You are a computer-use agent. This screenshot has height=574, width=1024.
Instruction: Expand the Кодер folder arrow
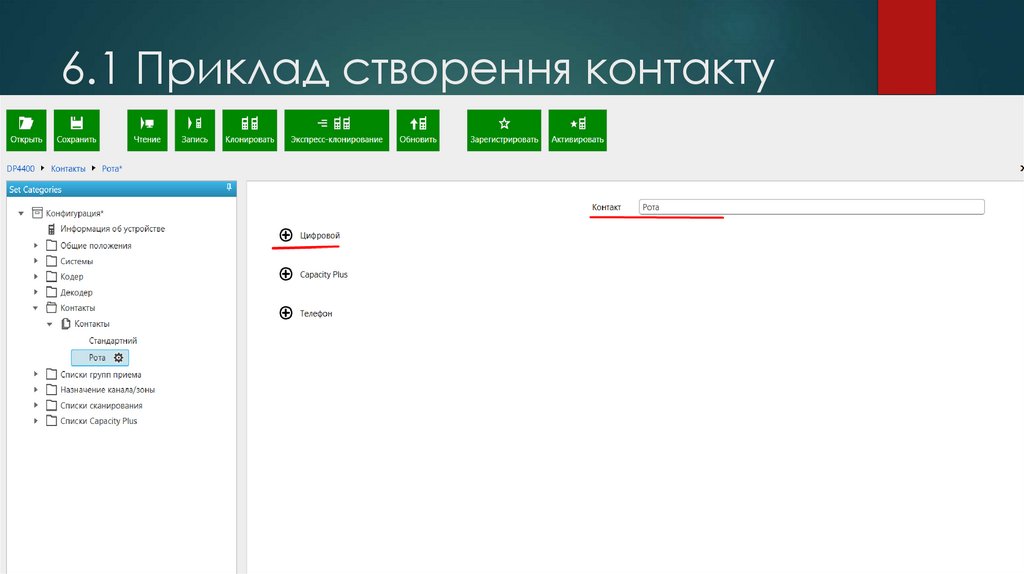point(36,277)
